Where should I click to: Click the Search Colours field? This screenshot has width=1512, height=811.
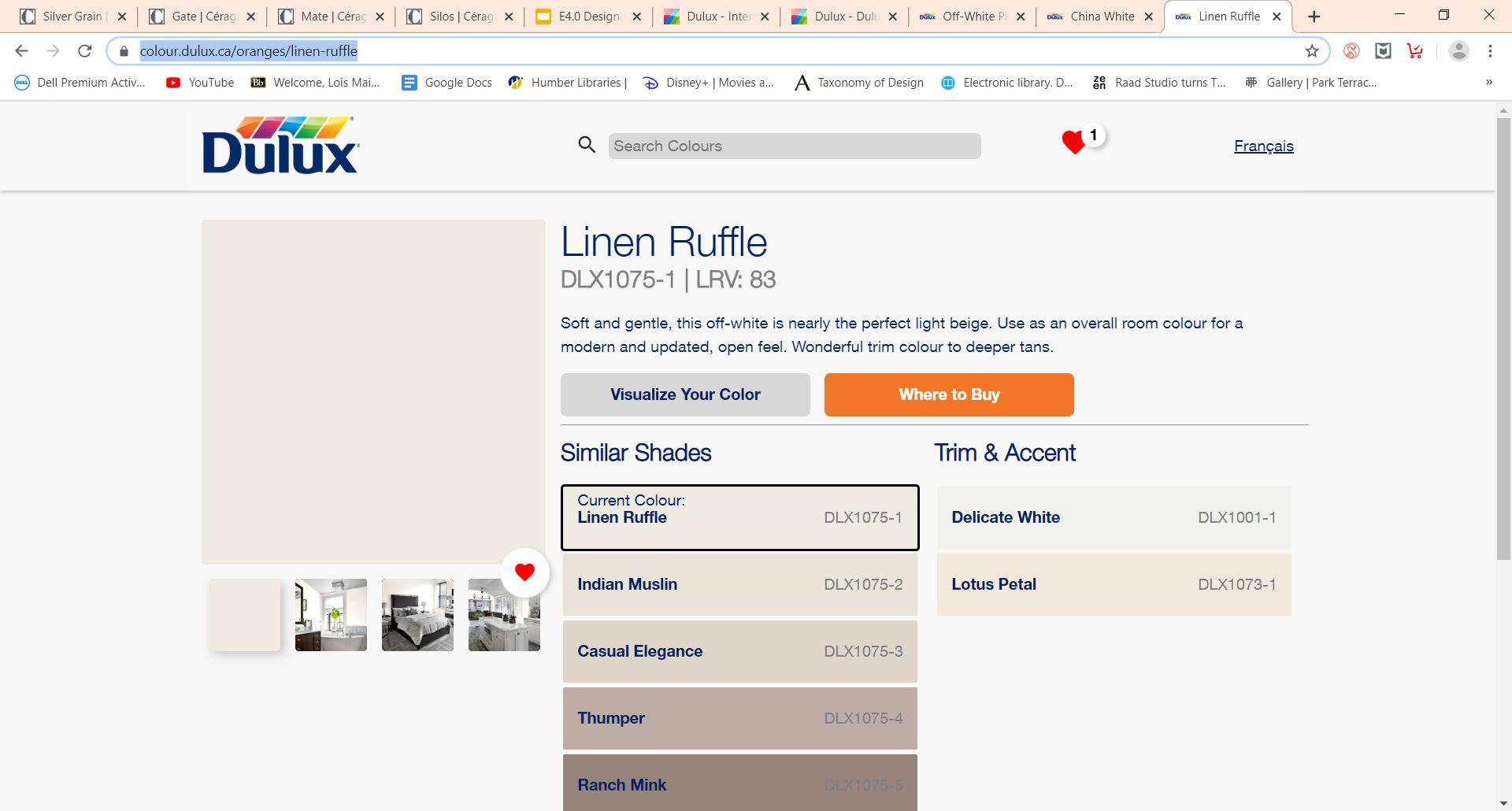[x=795, y=146]
